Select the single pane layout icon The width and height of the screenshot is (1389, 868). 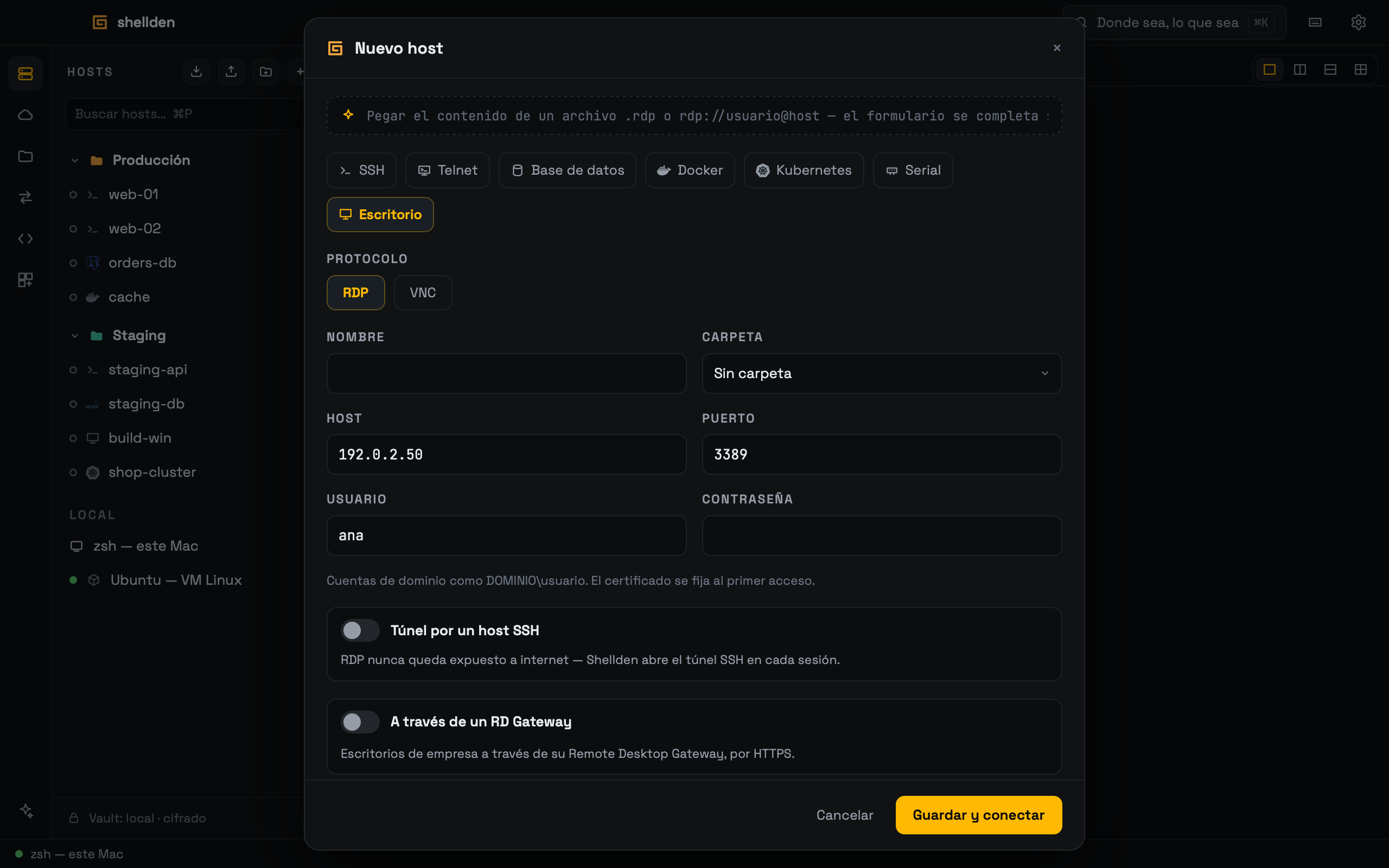click(x=1270, y=69)
